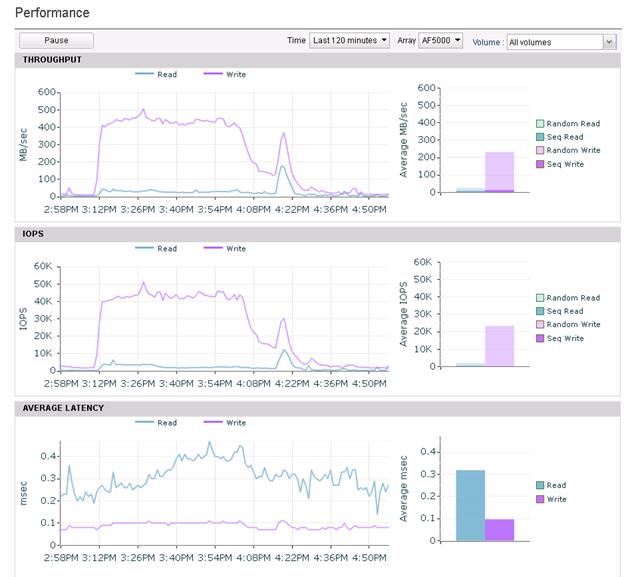This screenshot has height=577, width=626.
Task: Click the blue Read bar in Average msec chart
Action: point(471,506)
